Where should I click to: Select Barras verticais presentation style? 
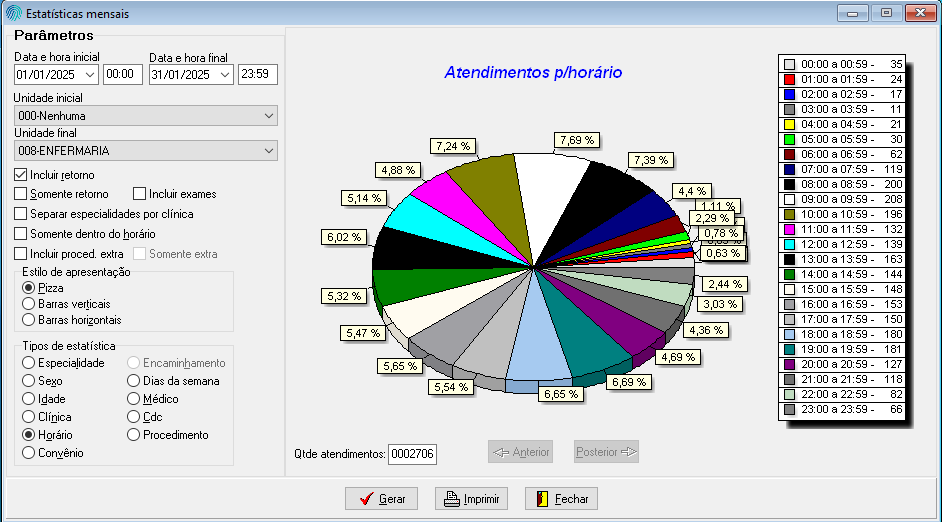pyautogui.click(x=29, y=303)
